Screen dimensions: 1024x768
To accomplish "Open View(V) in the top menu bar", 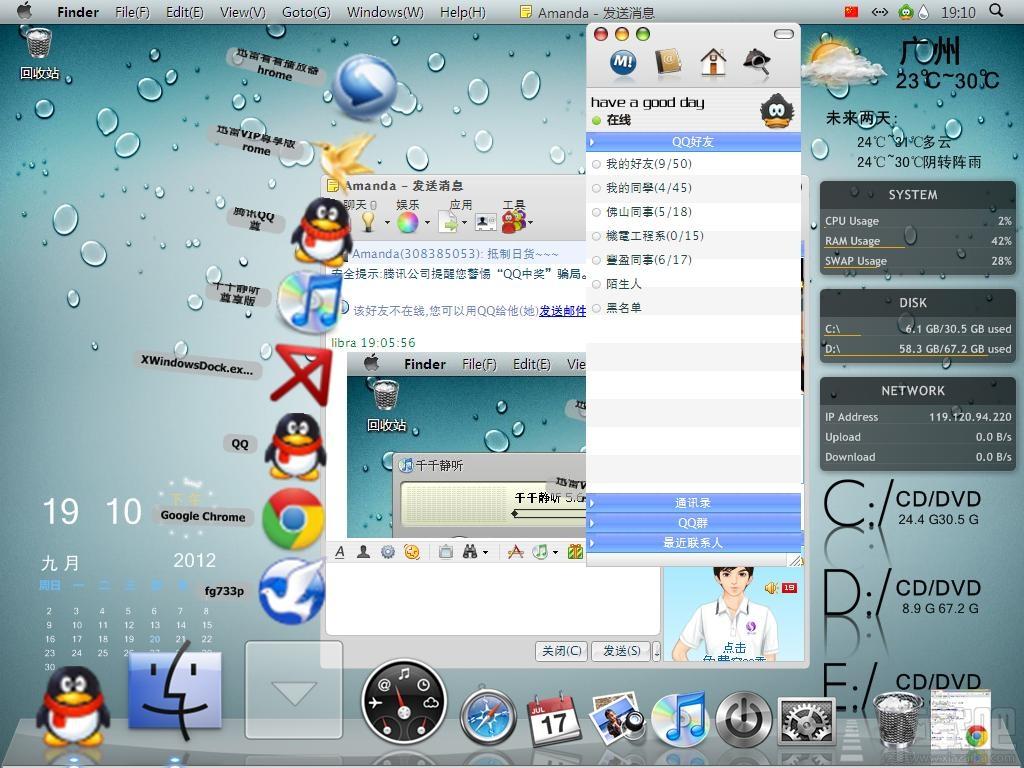I will [x=243, y=12].
